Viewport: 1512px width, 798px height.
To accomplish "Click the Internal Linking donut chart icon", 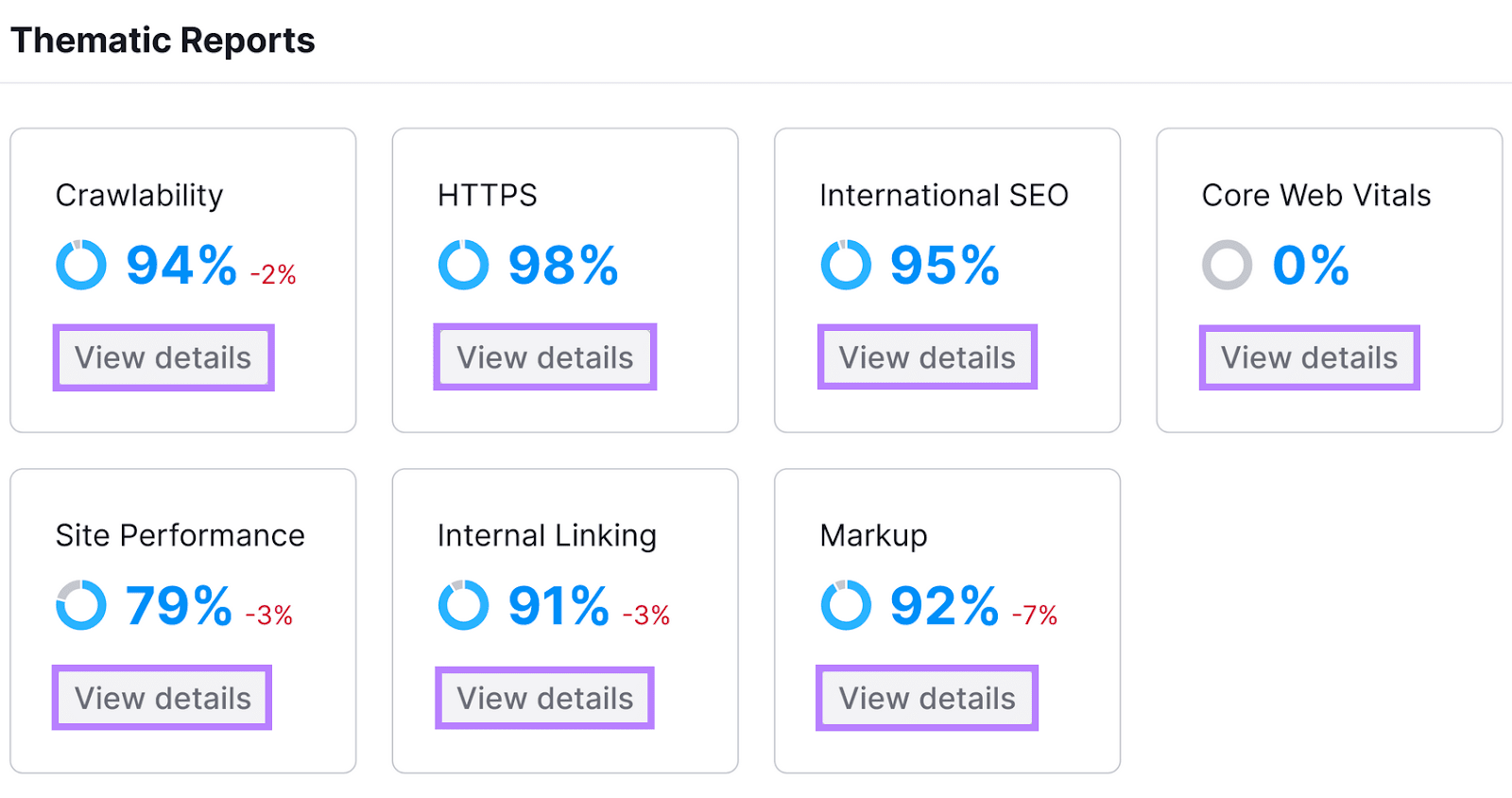I will [463, 605].
